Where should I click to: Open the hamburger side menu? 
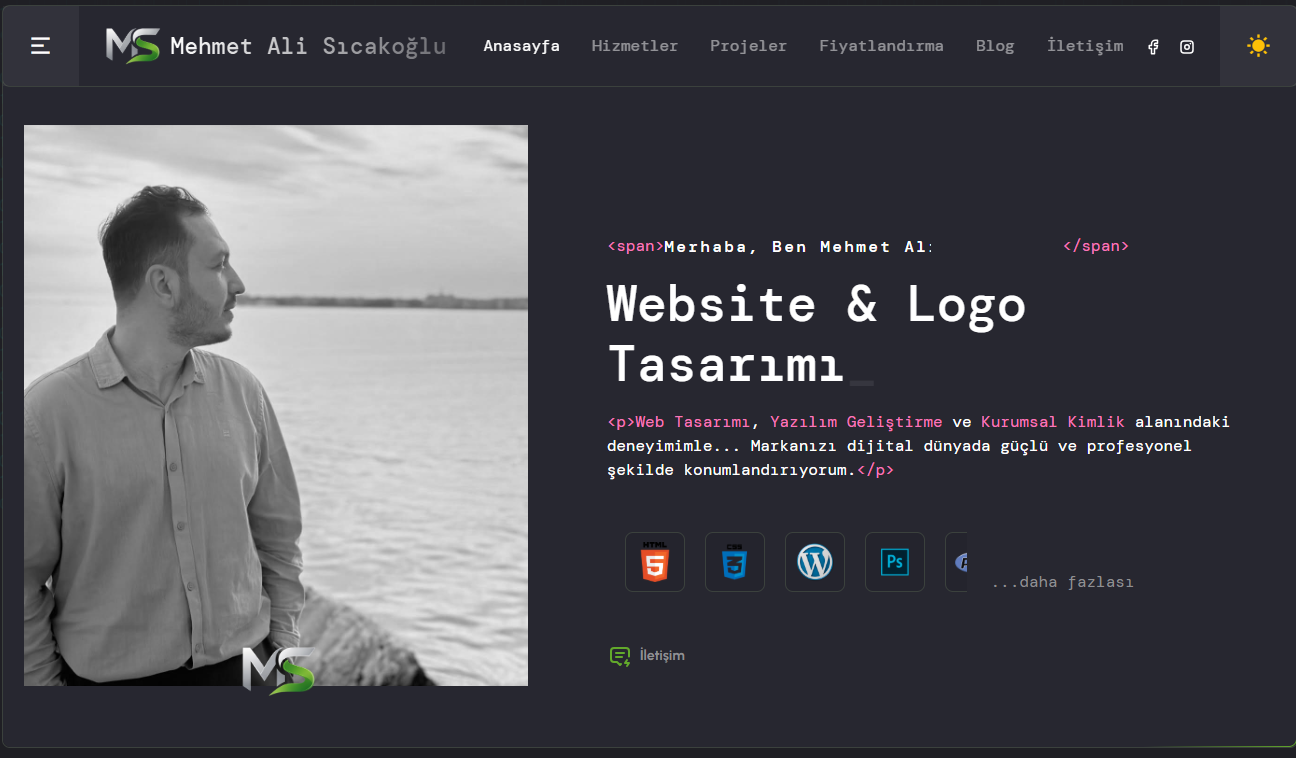click(40, 46)
